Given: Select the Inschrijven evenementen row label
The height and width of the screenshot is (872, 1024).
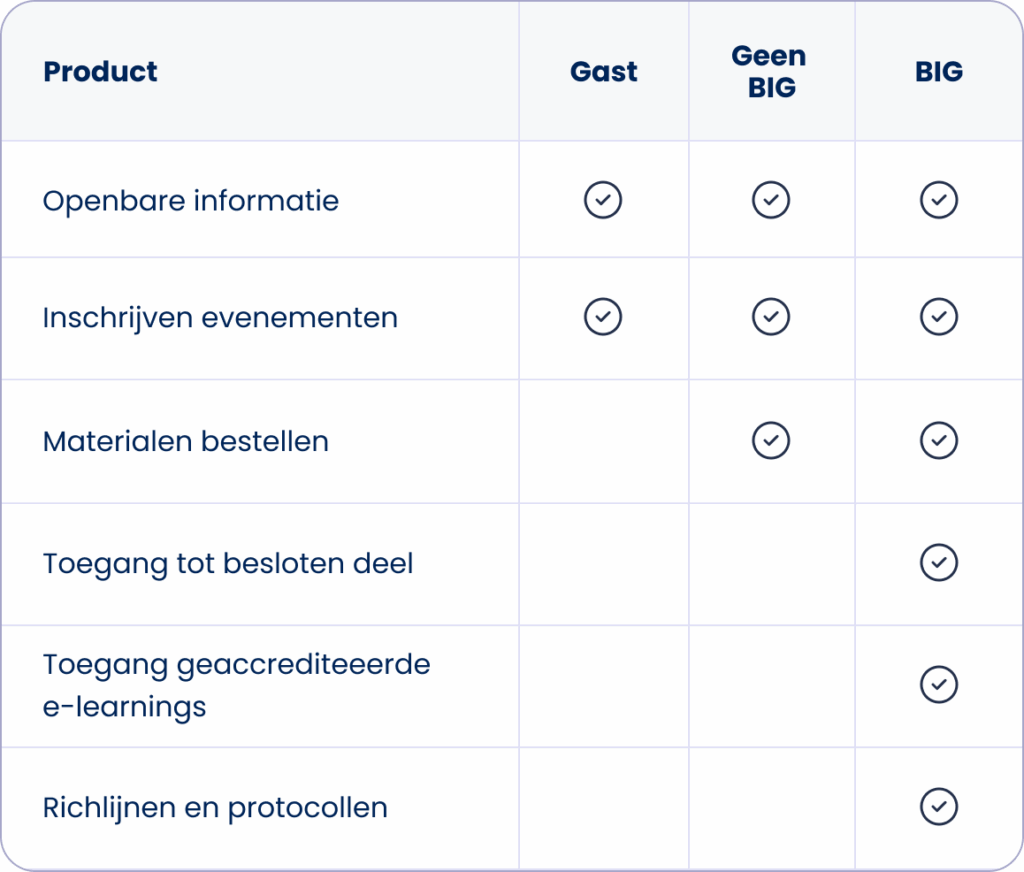Looking at the screenshot, I should [220, 318].
